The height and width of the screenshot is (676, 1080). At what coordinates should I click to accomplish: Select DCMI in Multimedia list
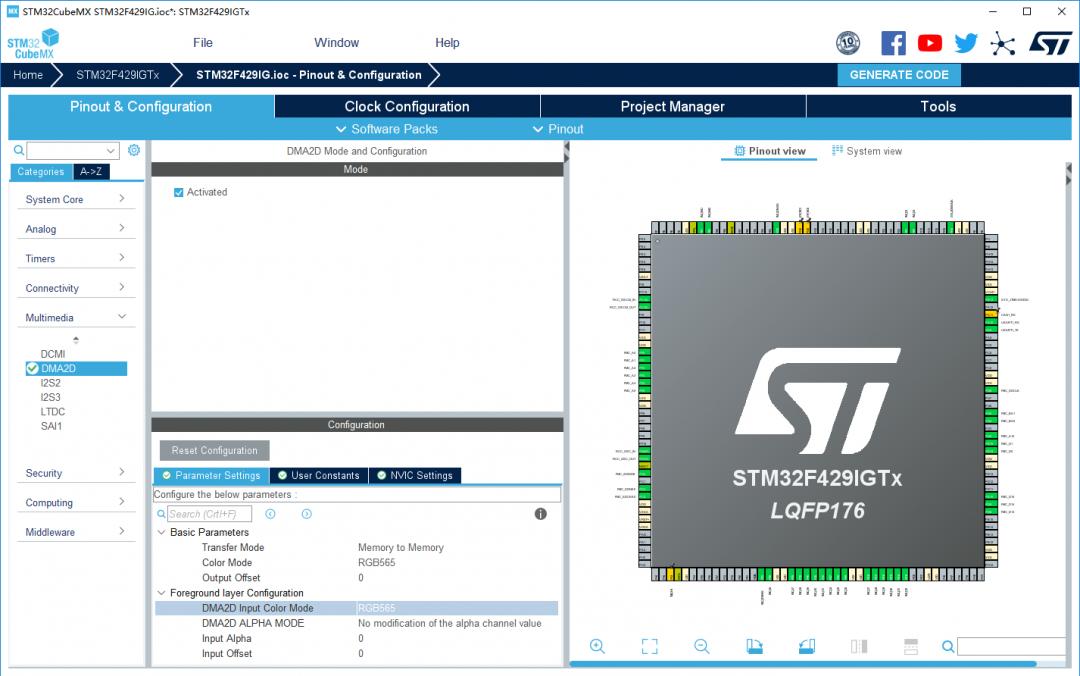coord(53,354)
